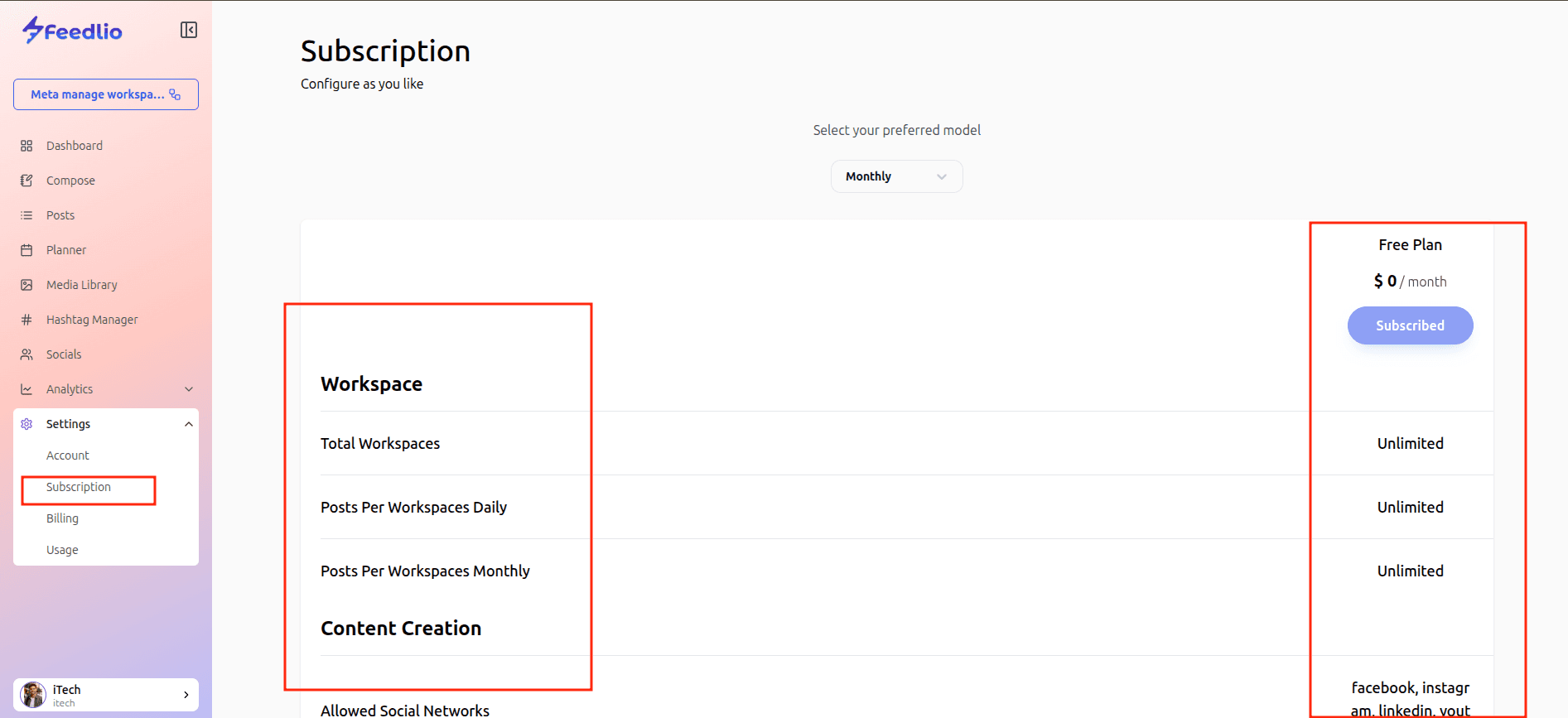Open the Account settings page

[x=68, y=455]
